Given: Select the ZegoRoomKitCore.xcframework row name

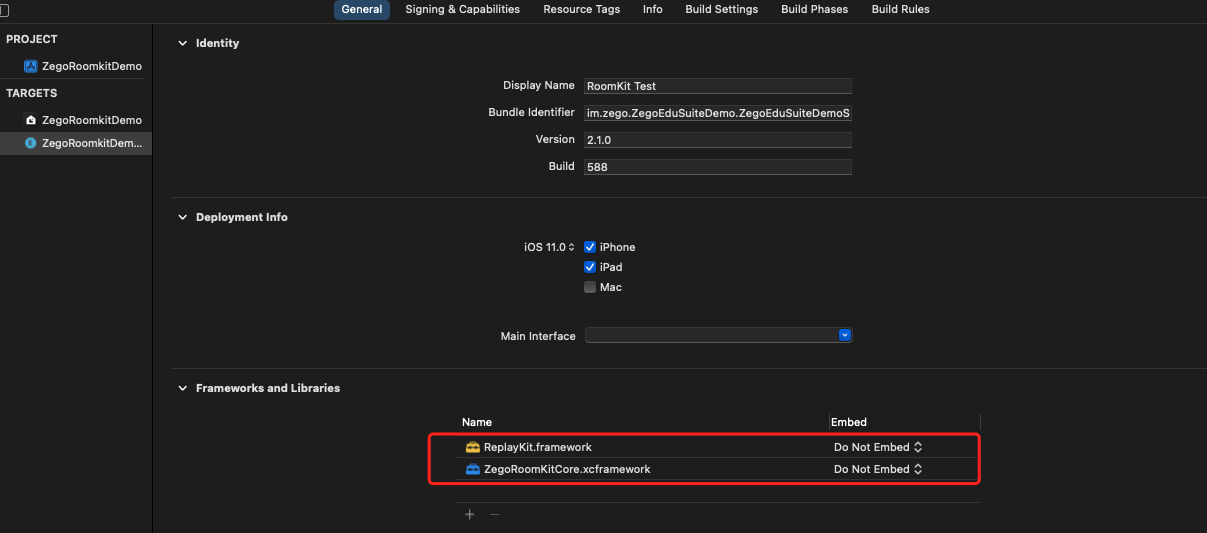Looking at the screenshot, I should coord(567,469).
